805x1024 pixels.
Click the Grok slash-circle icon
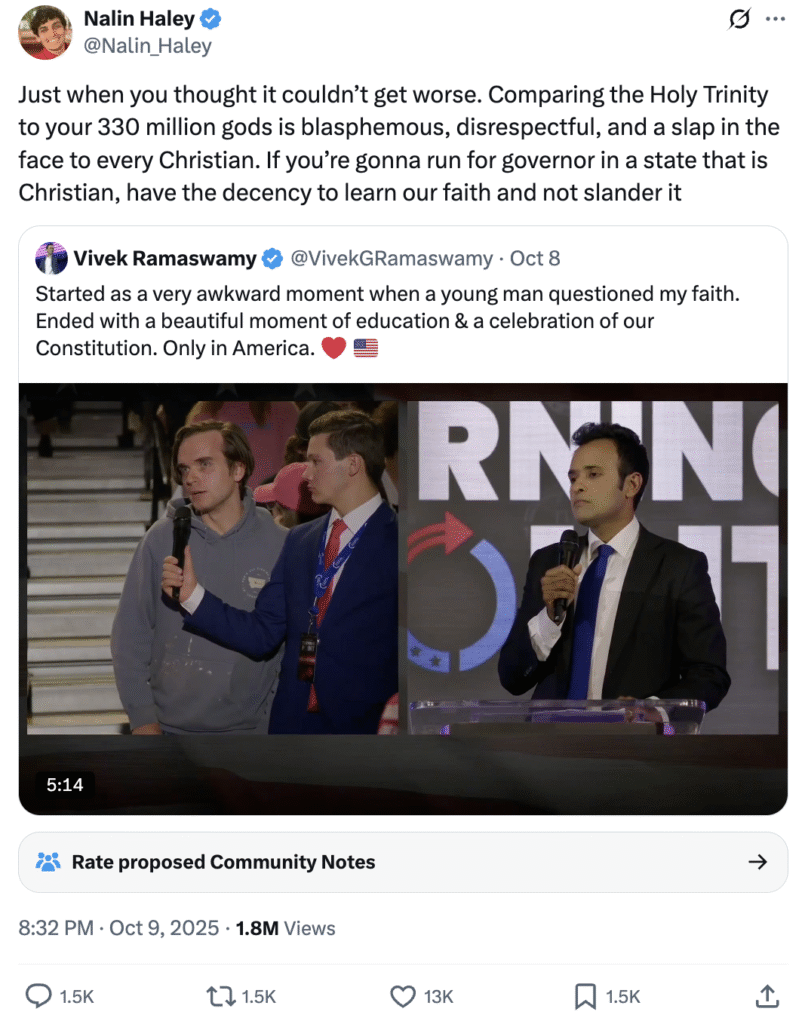pos(739,19)
